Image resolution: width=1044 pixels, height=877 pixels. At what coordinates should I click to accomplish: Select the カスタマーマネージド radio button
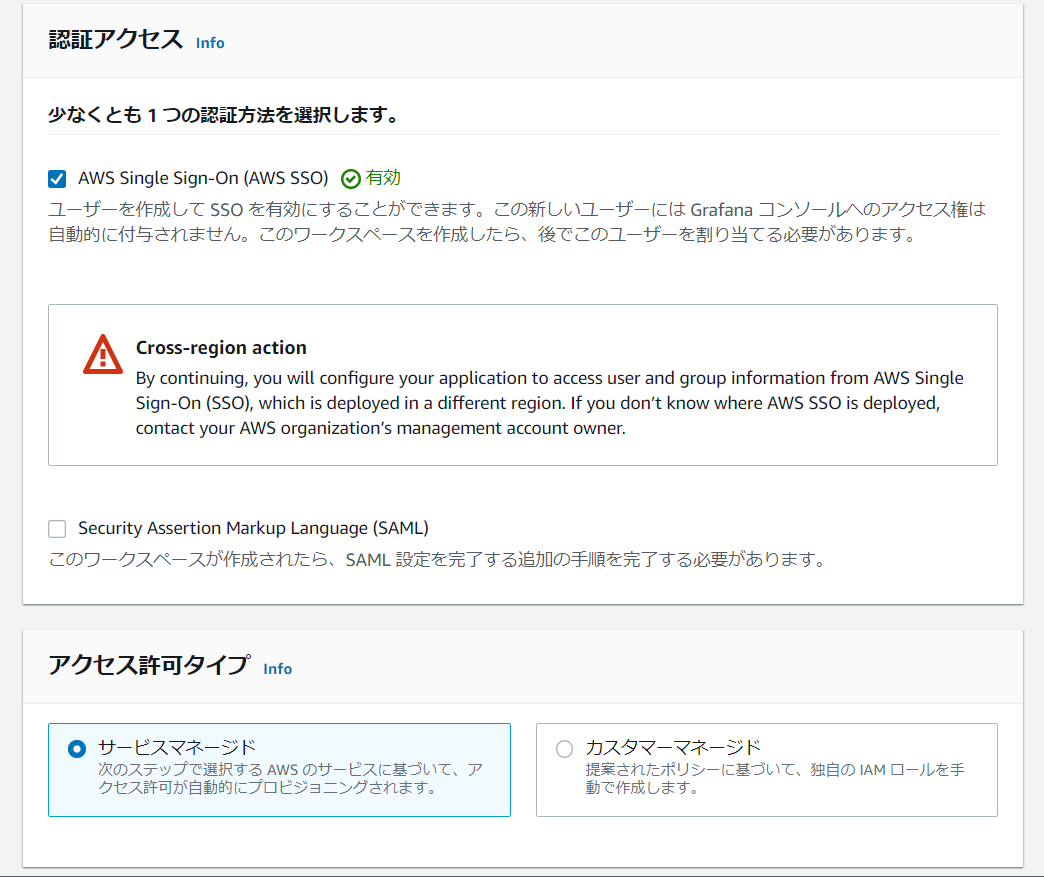[564, 749]
